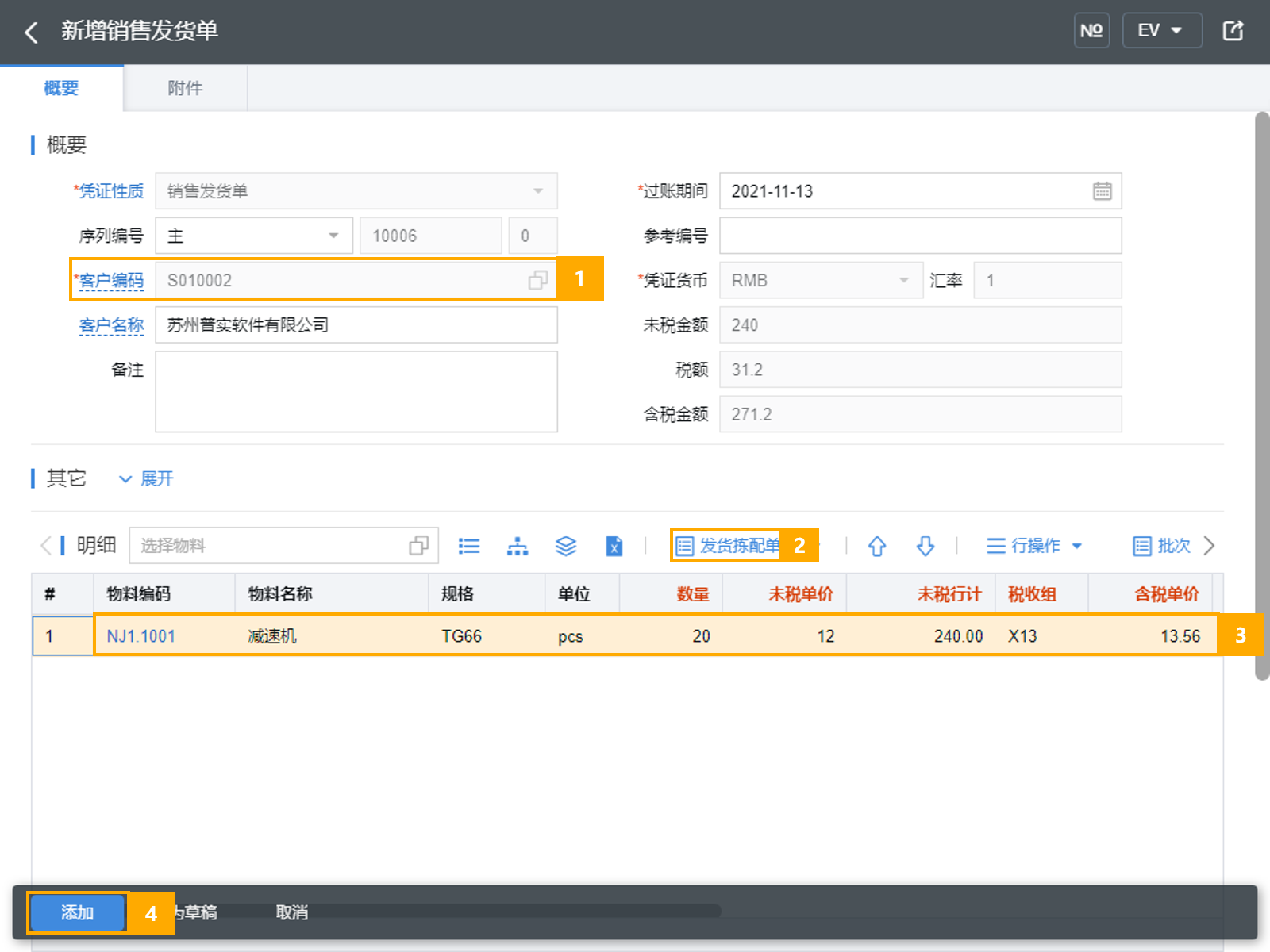The height and width of the screenshot is (952, 1270).
Task: Click the 客户名称 link label
Action: click(111, 325)
